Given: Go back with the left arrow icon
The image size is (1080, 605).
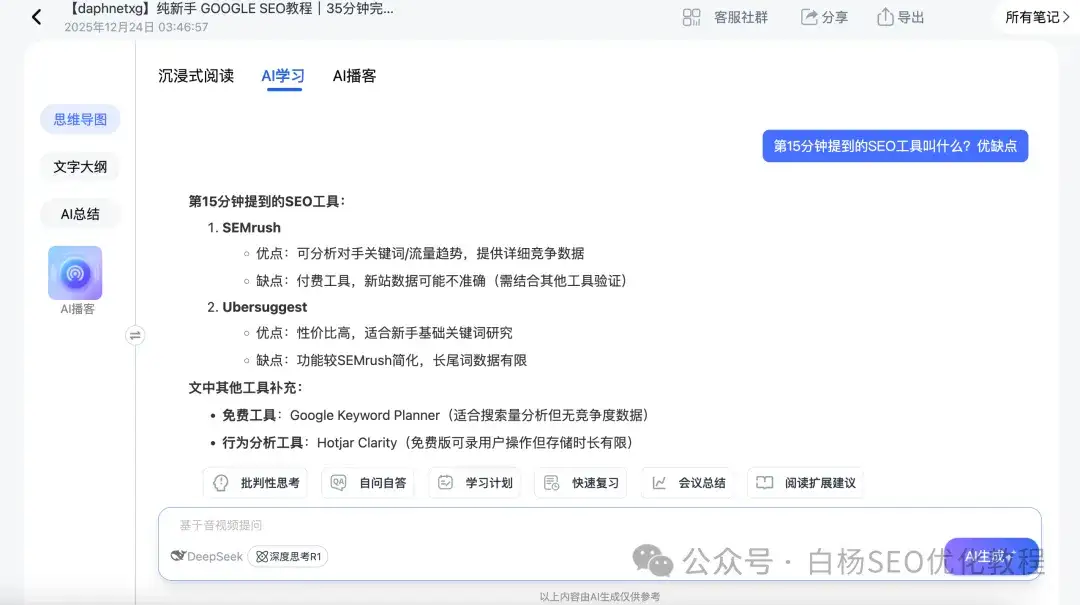Looking at the screenshot, I should [x=37, y=17].
